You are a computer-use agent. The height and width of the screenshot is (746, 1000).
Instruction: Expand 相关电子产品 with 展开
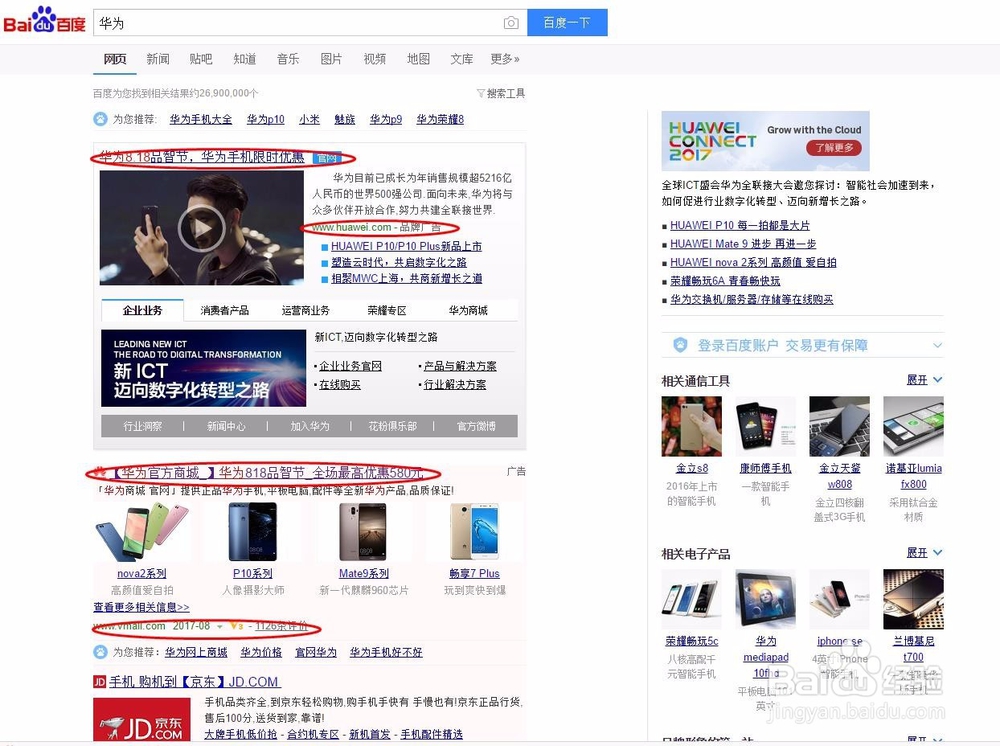click(x=924, y=552)
